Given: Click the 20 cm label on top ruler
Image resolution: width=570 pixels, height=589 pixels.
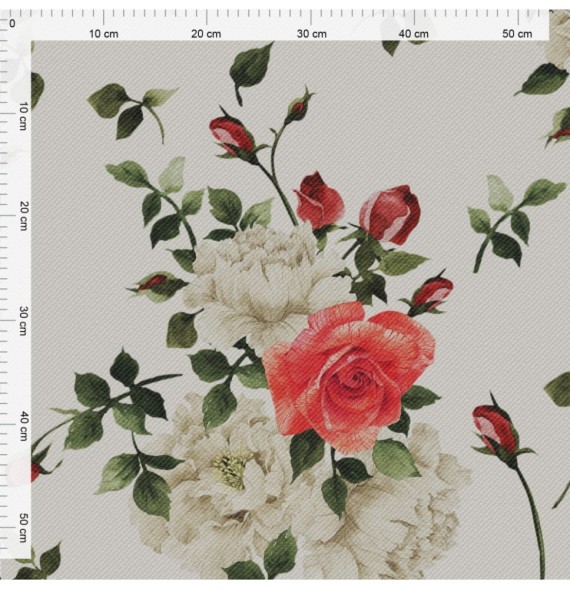Looking at the screenshot, I should [x=206, y=34].
